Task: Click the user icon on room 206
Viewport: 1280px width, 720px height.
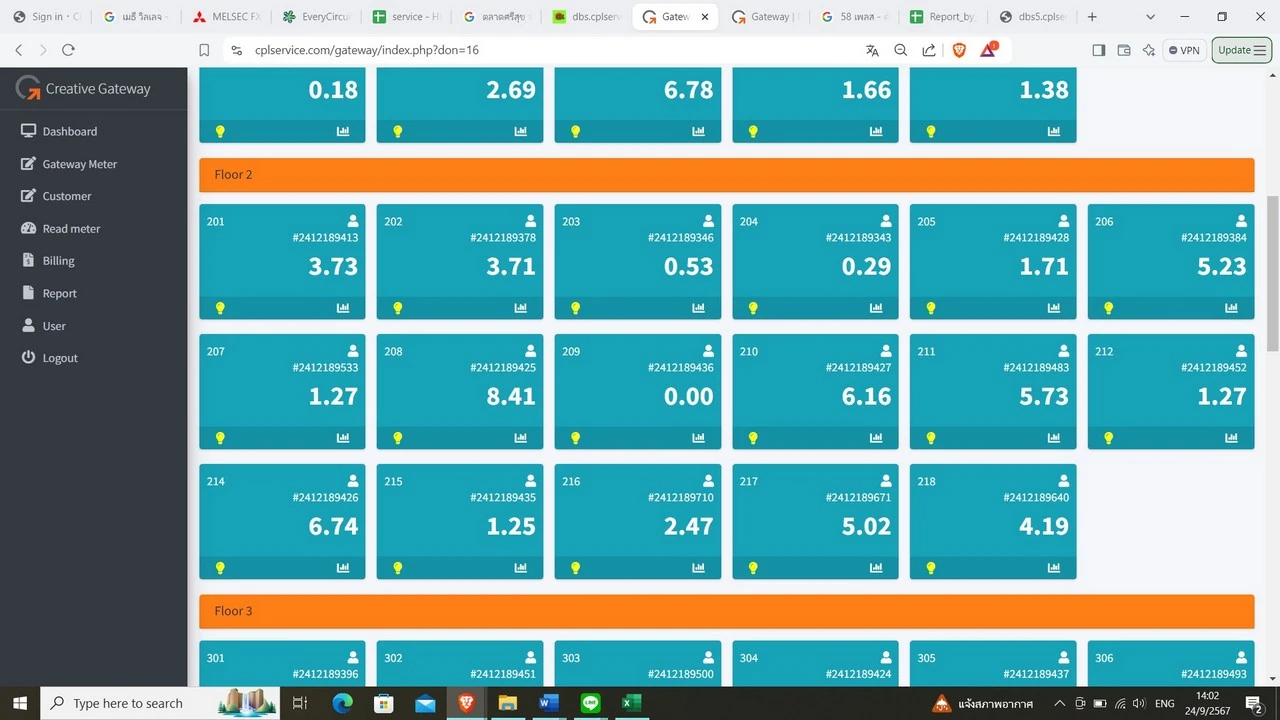Action: (1242, 221)
